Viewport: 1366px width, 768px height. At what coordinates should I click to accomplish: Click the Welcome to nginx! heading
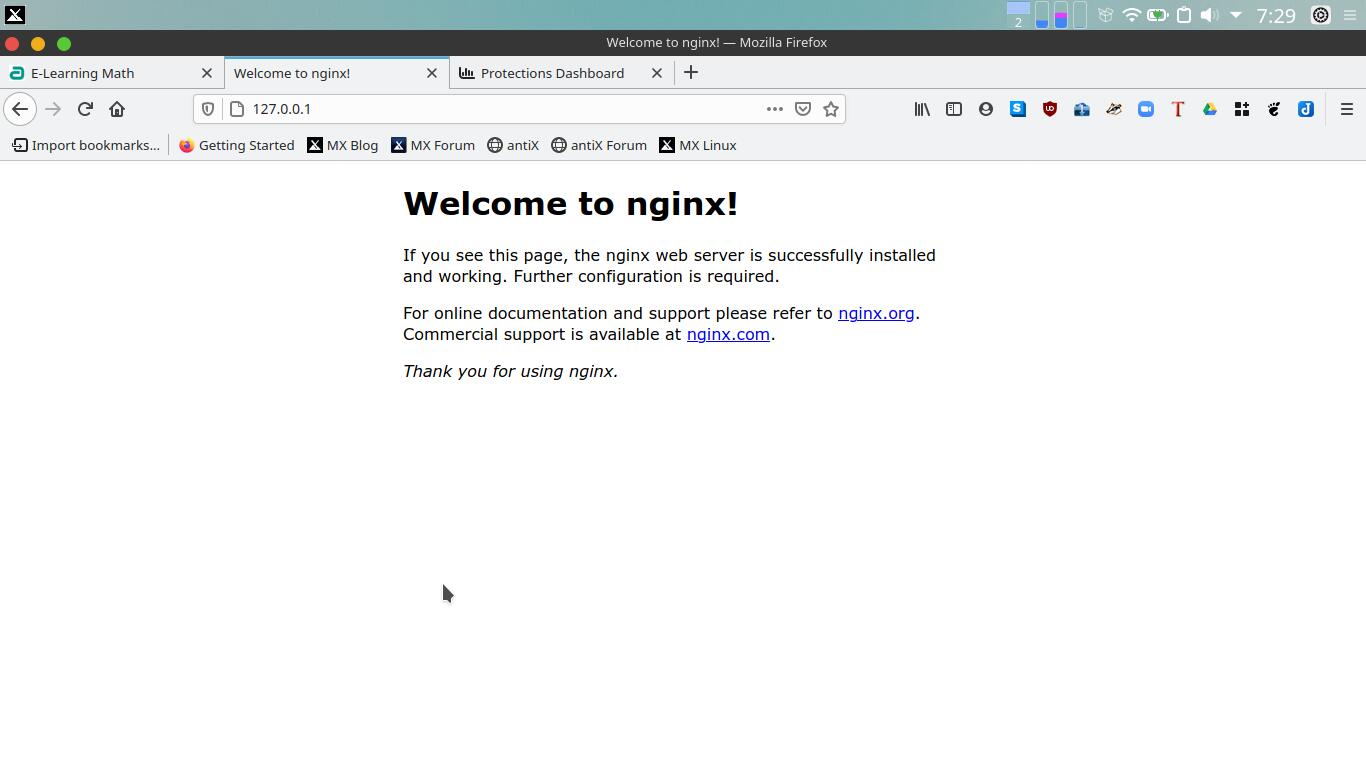[x=570, y=204]
